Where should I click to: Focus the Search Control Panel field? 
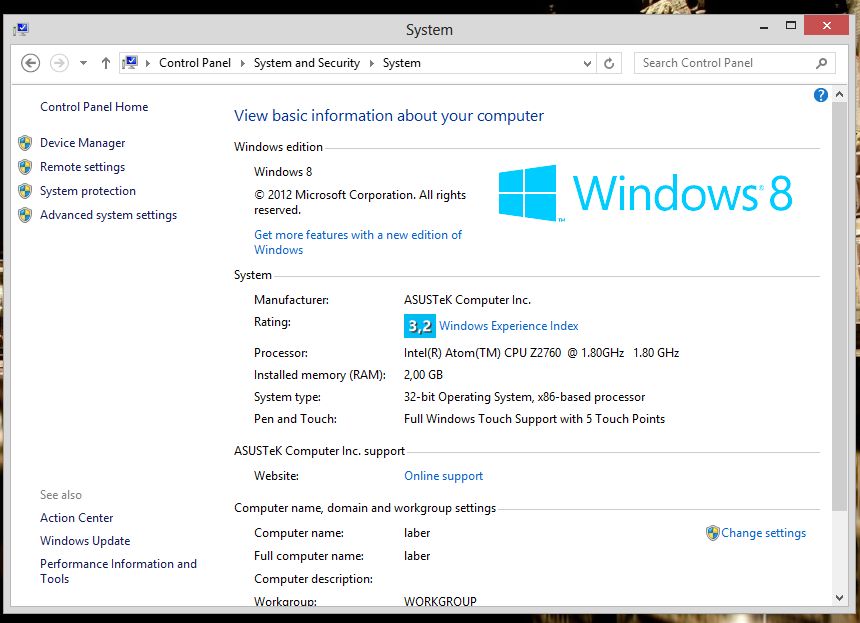point(735,63)
